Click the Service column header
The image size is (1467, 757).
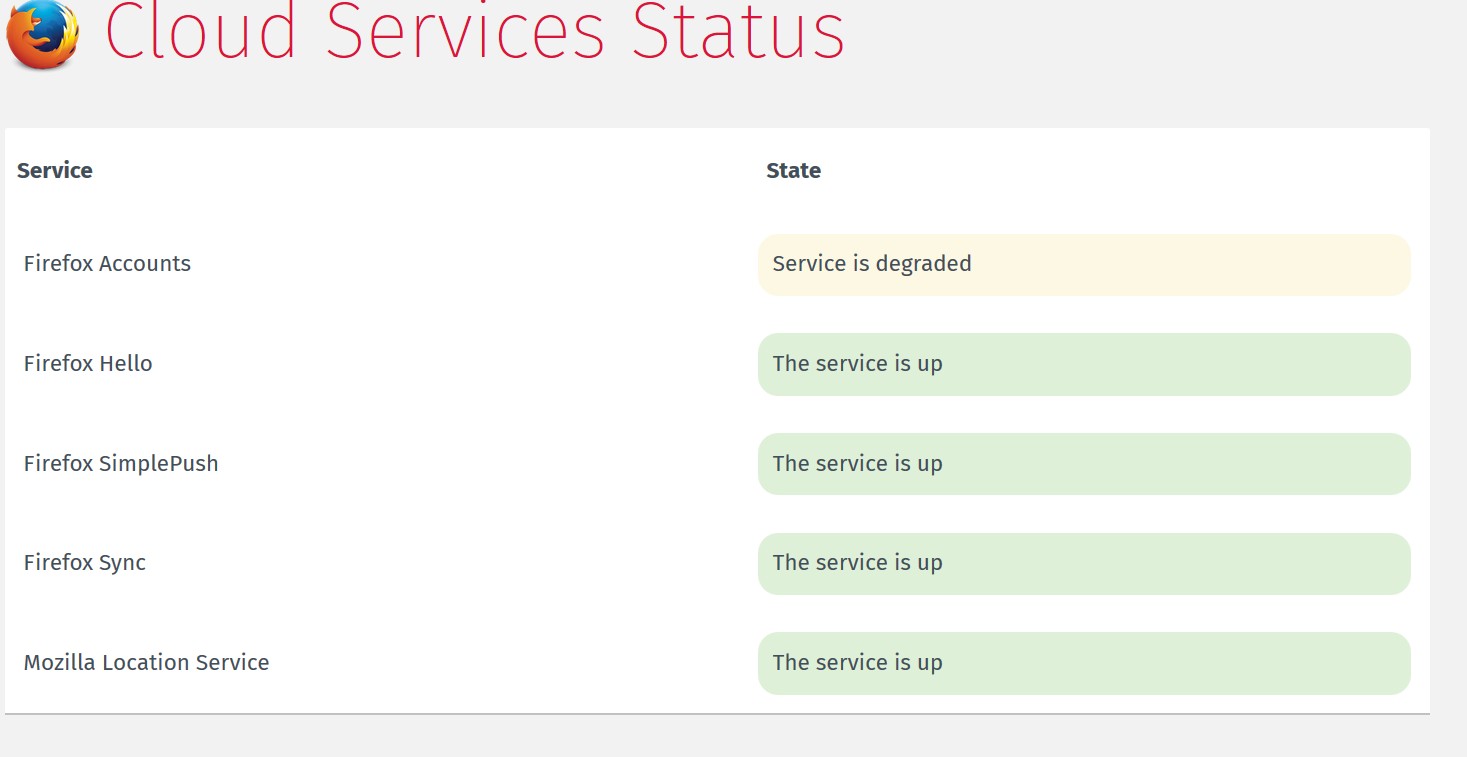click(x=55, y=171)
